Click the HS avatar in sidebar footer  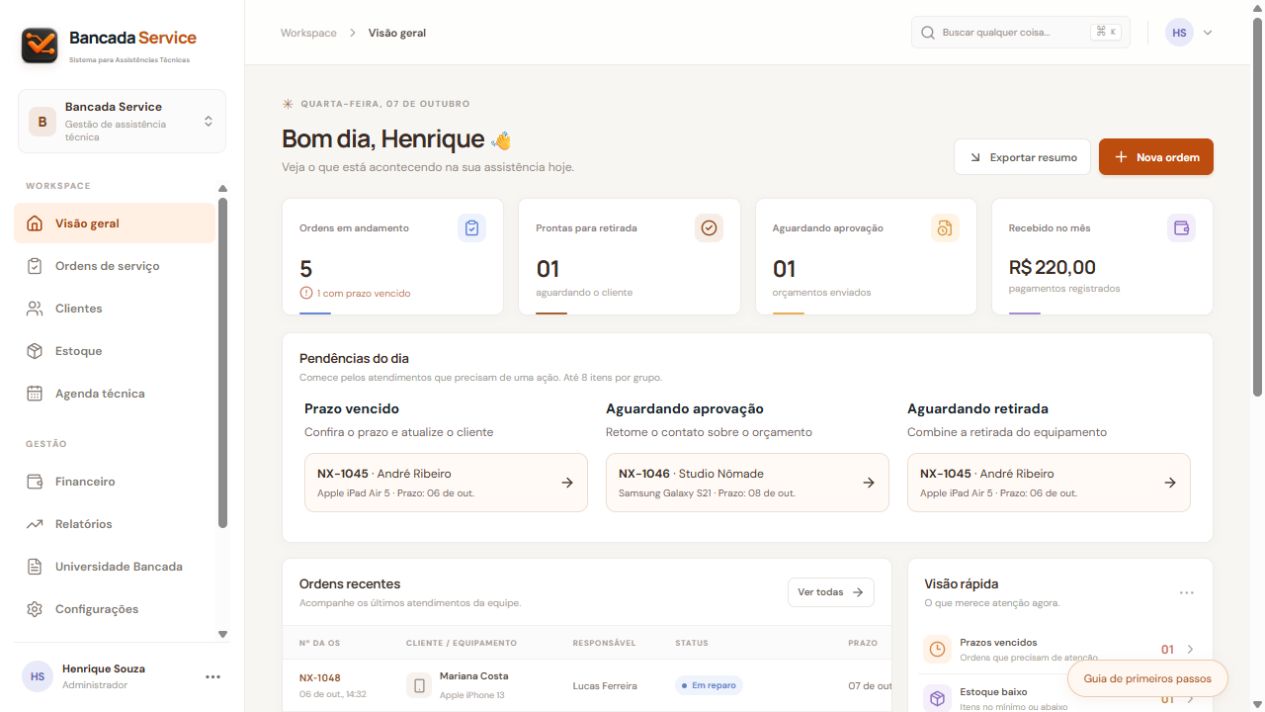(37, 677)
